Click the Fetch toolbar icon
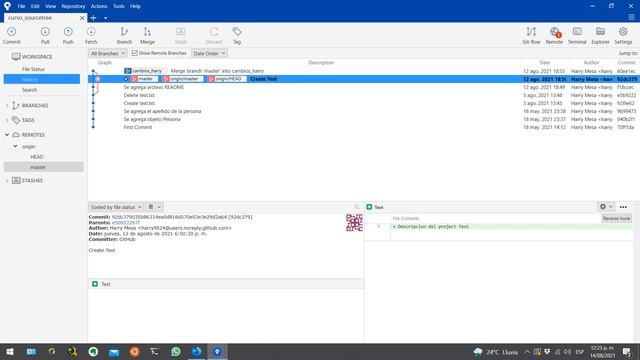This screenshot has height=360, width=640. point(91,35)
